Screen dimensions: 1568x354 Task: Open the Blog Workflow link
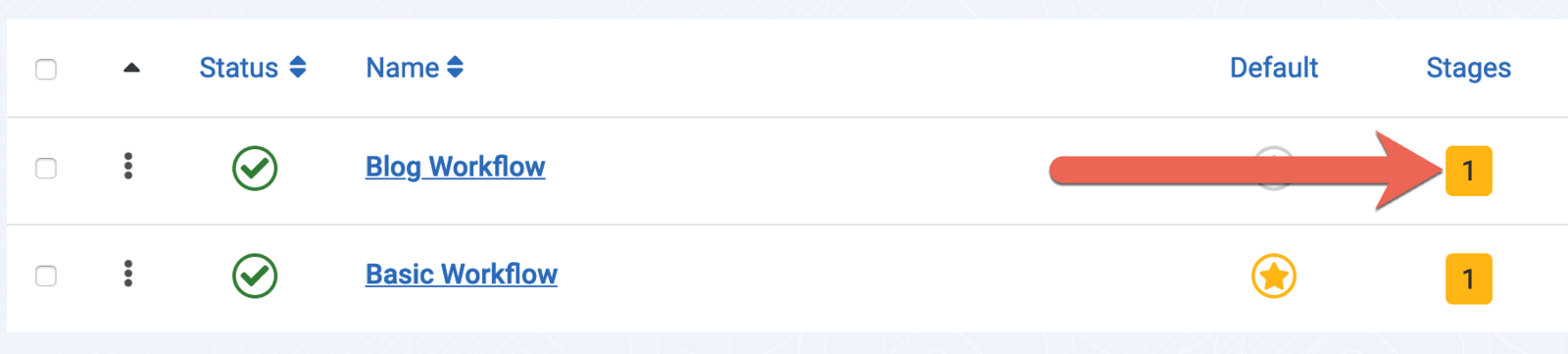pos(455,167)
